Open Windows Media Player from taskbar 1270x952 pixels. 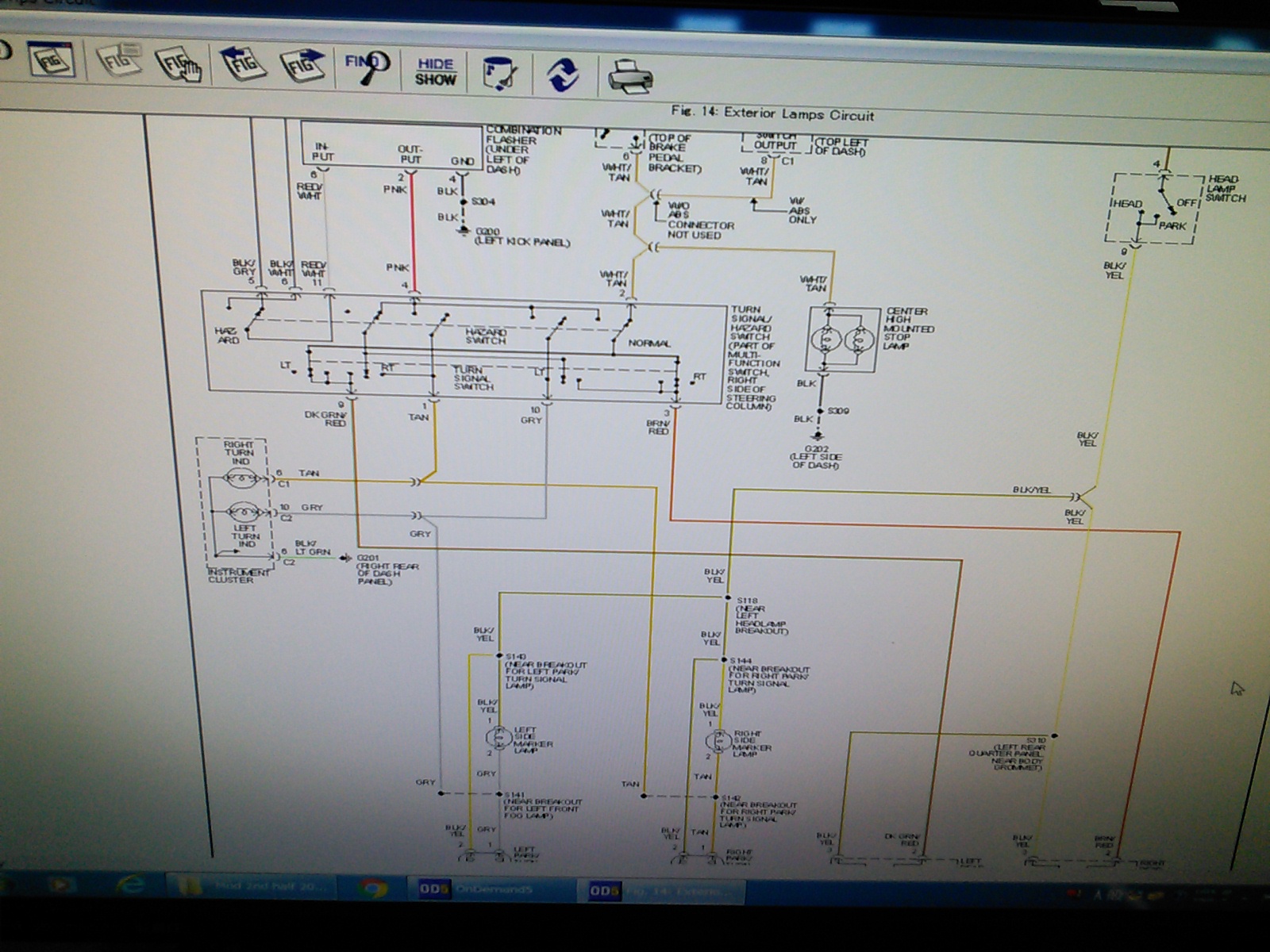point(62,885)
